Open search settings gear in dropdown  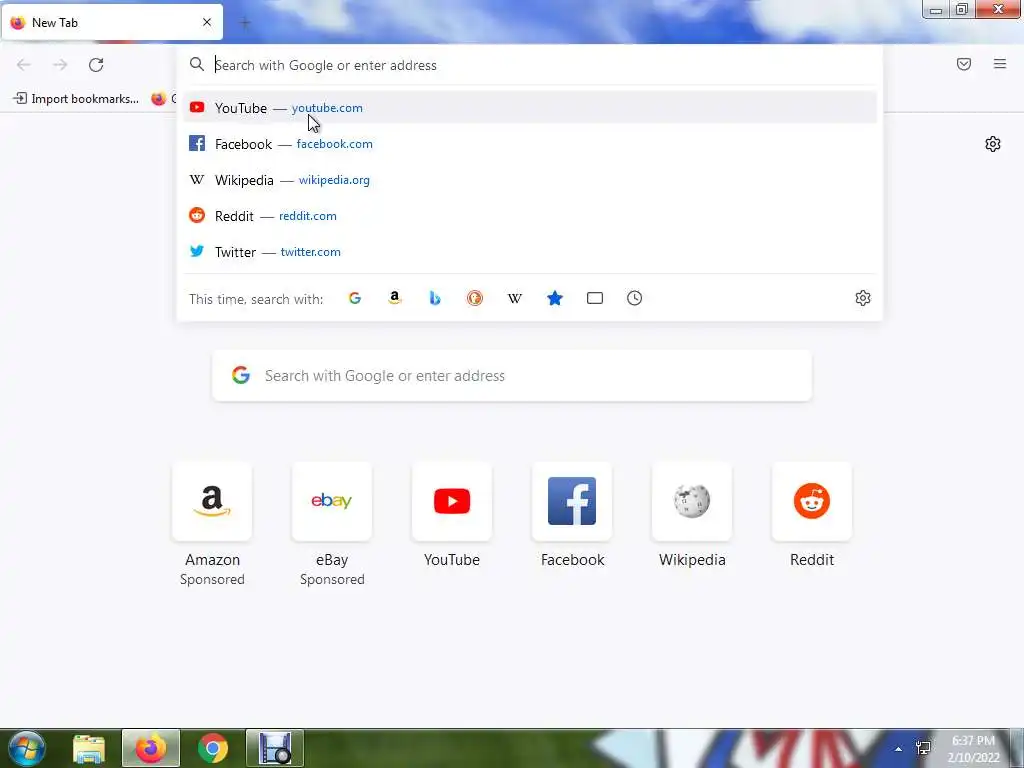863,298
